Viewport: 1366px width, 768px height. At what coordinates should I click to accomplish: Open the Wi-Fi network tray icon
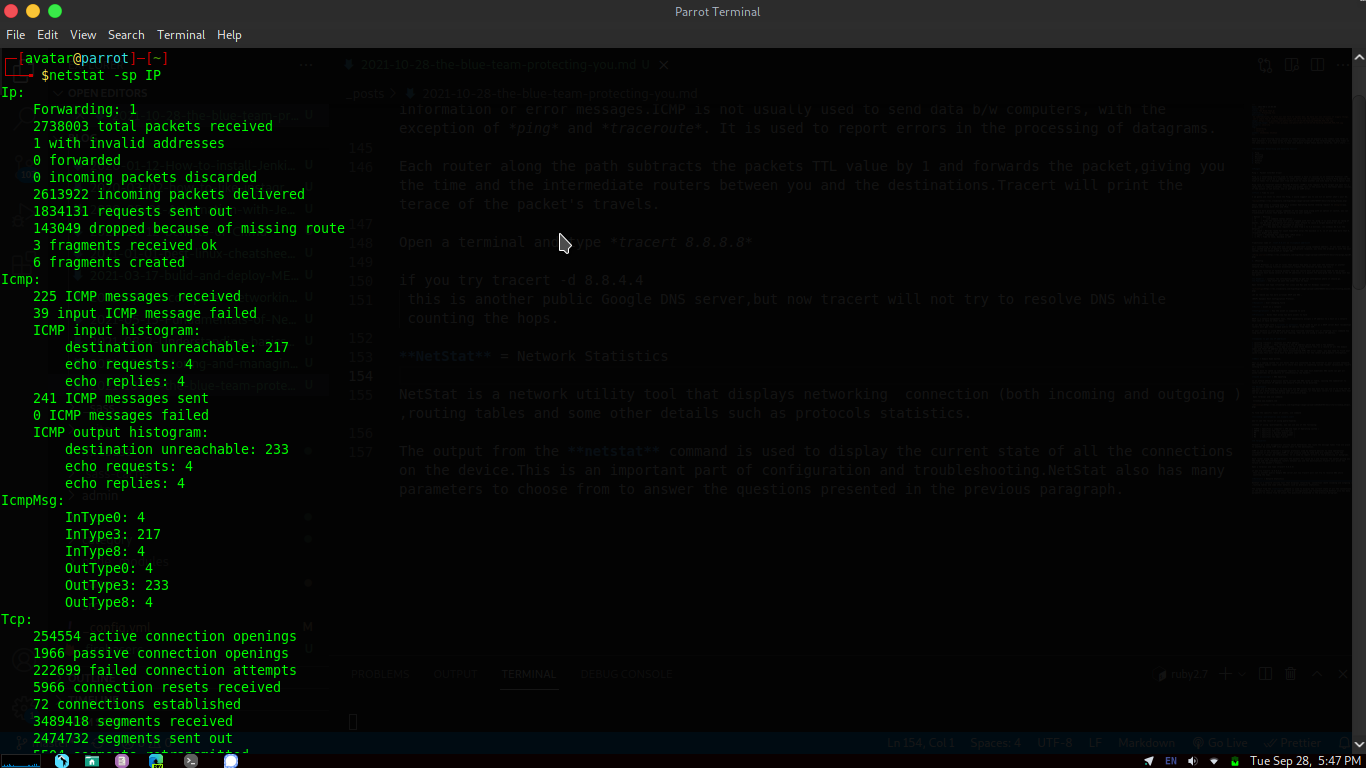click(x=1214, y=760)
